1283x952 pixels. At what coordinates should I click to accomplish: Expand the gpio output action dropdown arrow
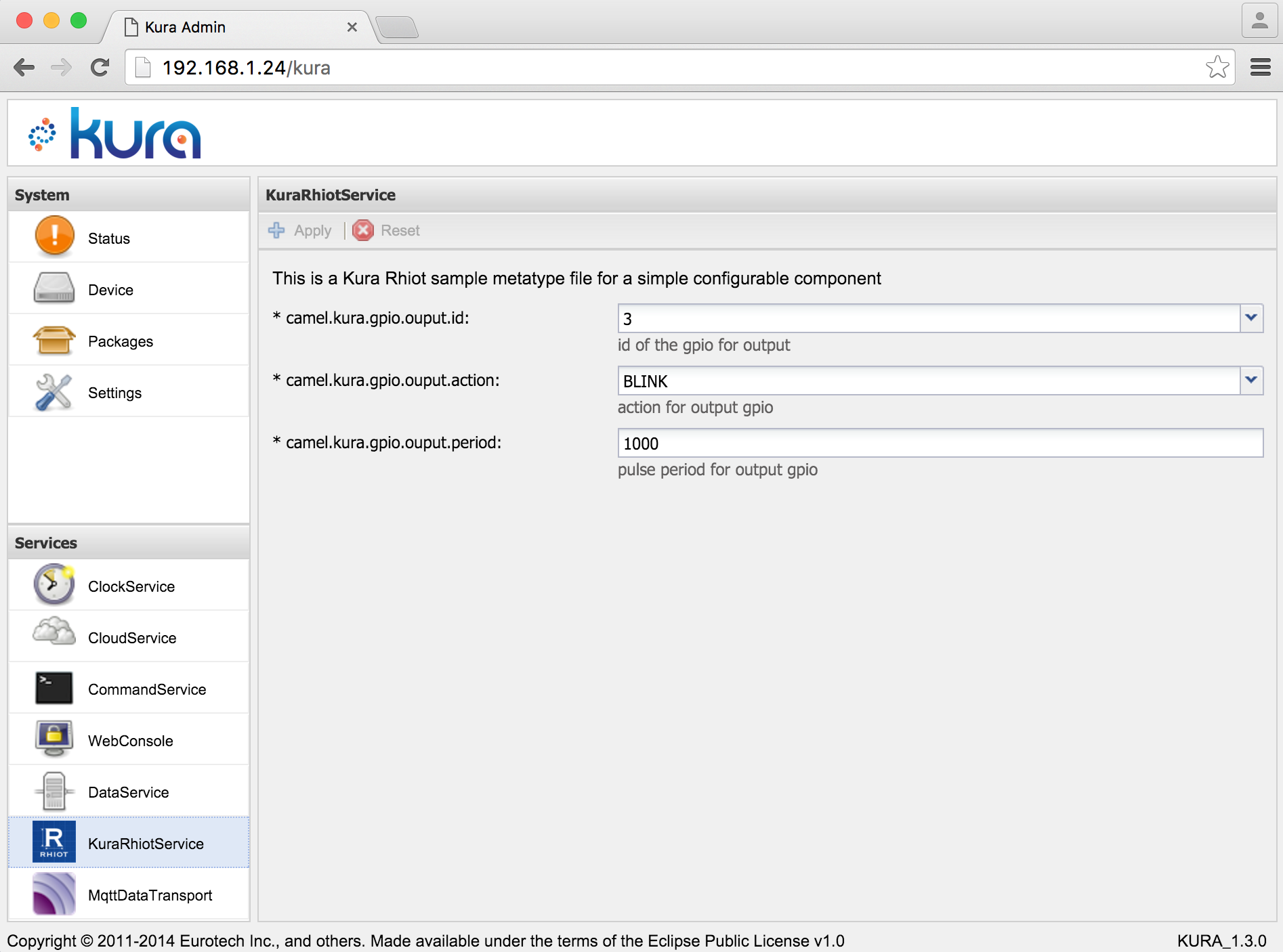[x=1251, y=381]
